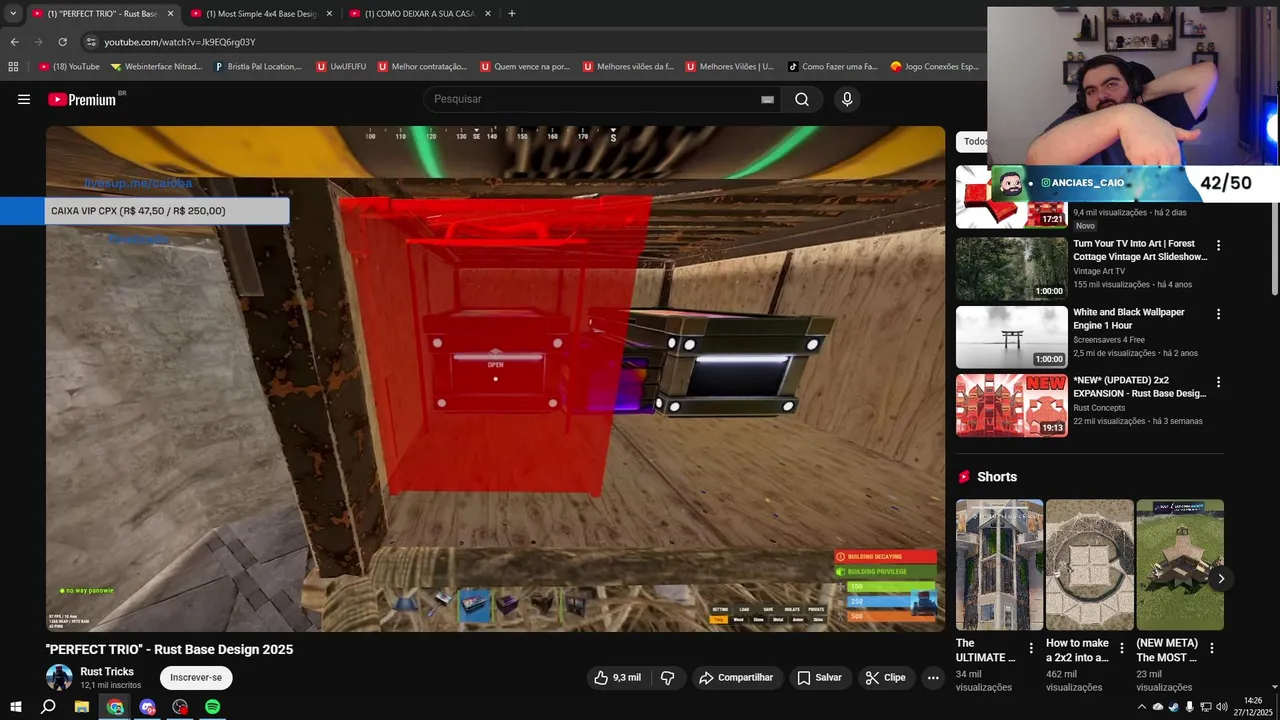Open the Rust Tricks channel avatar
The width and height of the screenshot is (1280, 720).
[x=59, y=677]
